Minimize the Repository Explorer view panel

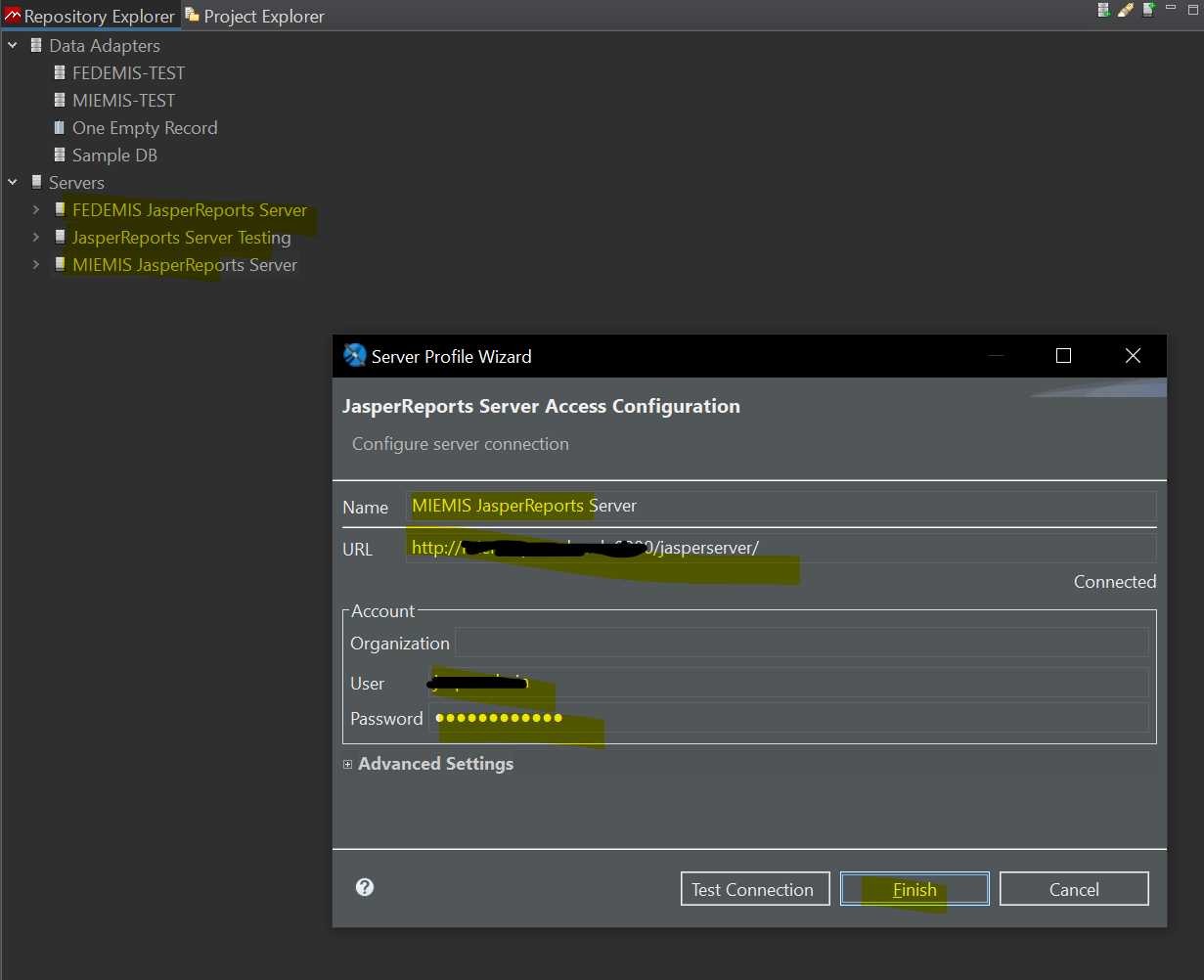[x=1171, y=8]
